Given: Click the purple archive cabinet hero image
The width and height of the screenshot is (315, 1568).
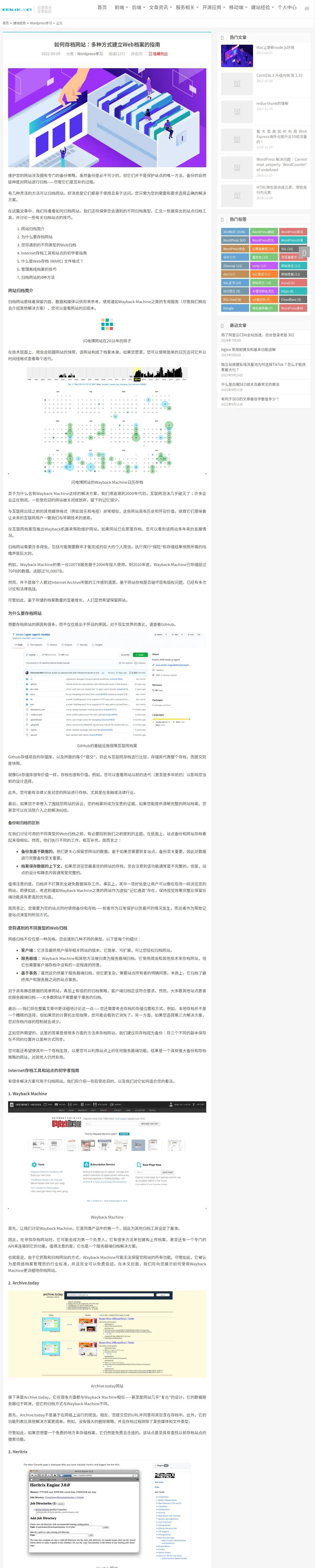Looking at the screenshot, I should [107, 118].
